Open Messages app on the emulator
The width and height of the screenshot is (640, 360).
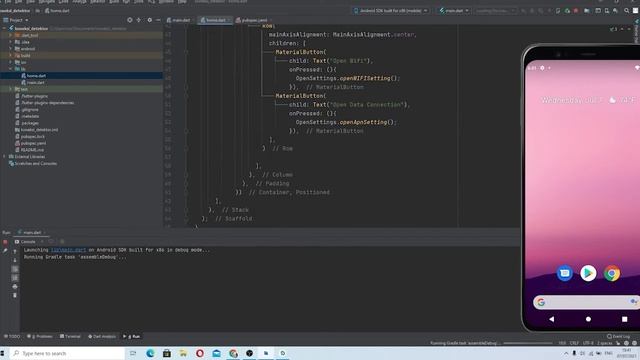(564, 273)
